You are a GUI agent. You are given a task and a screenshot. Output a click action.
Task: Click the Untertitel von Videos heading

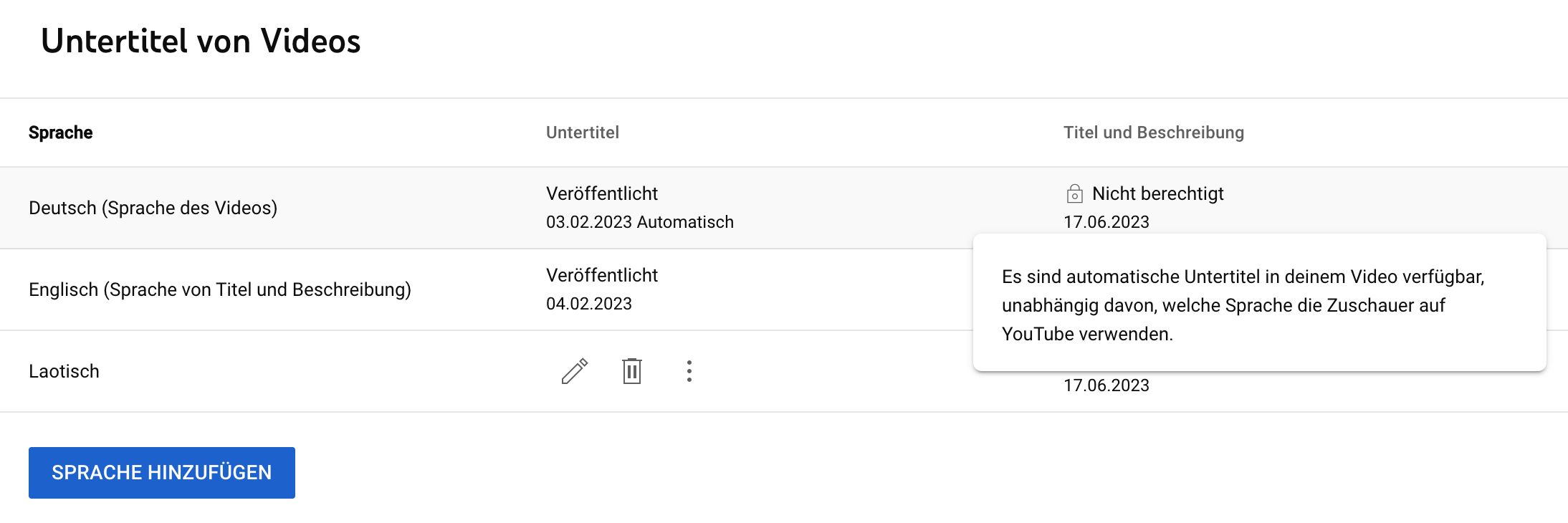(x=201, y=41)
